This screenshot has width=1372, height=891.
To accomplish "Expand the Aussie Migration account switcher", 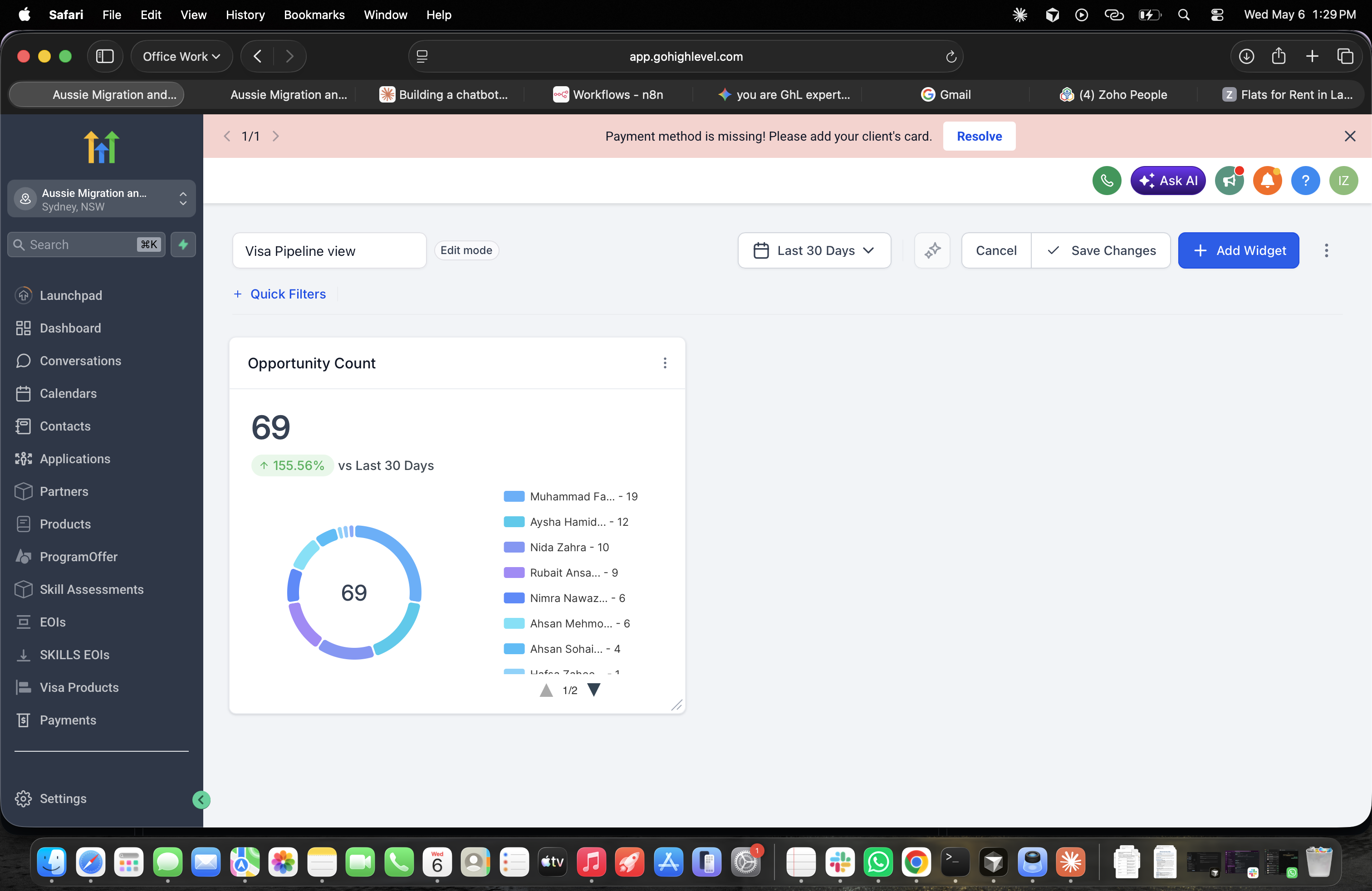I will (102, 199).
